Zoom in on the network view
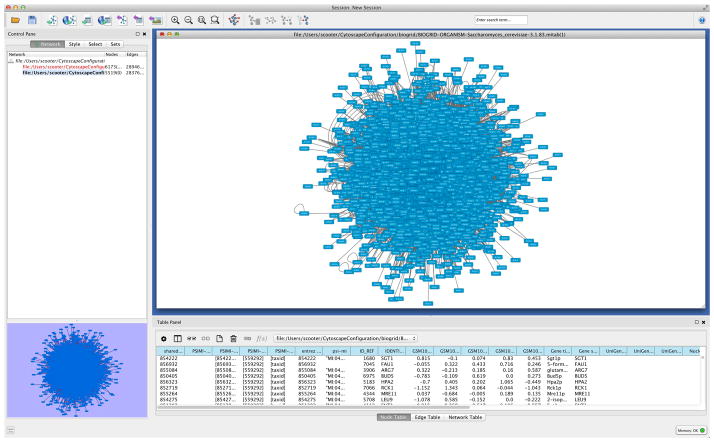The image size is (714, 442). pyautogui.click(x=175, y=20)
